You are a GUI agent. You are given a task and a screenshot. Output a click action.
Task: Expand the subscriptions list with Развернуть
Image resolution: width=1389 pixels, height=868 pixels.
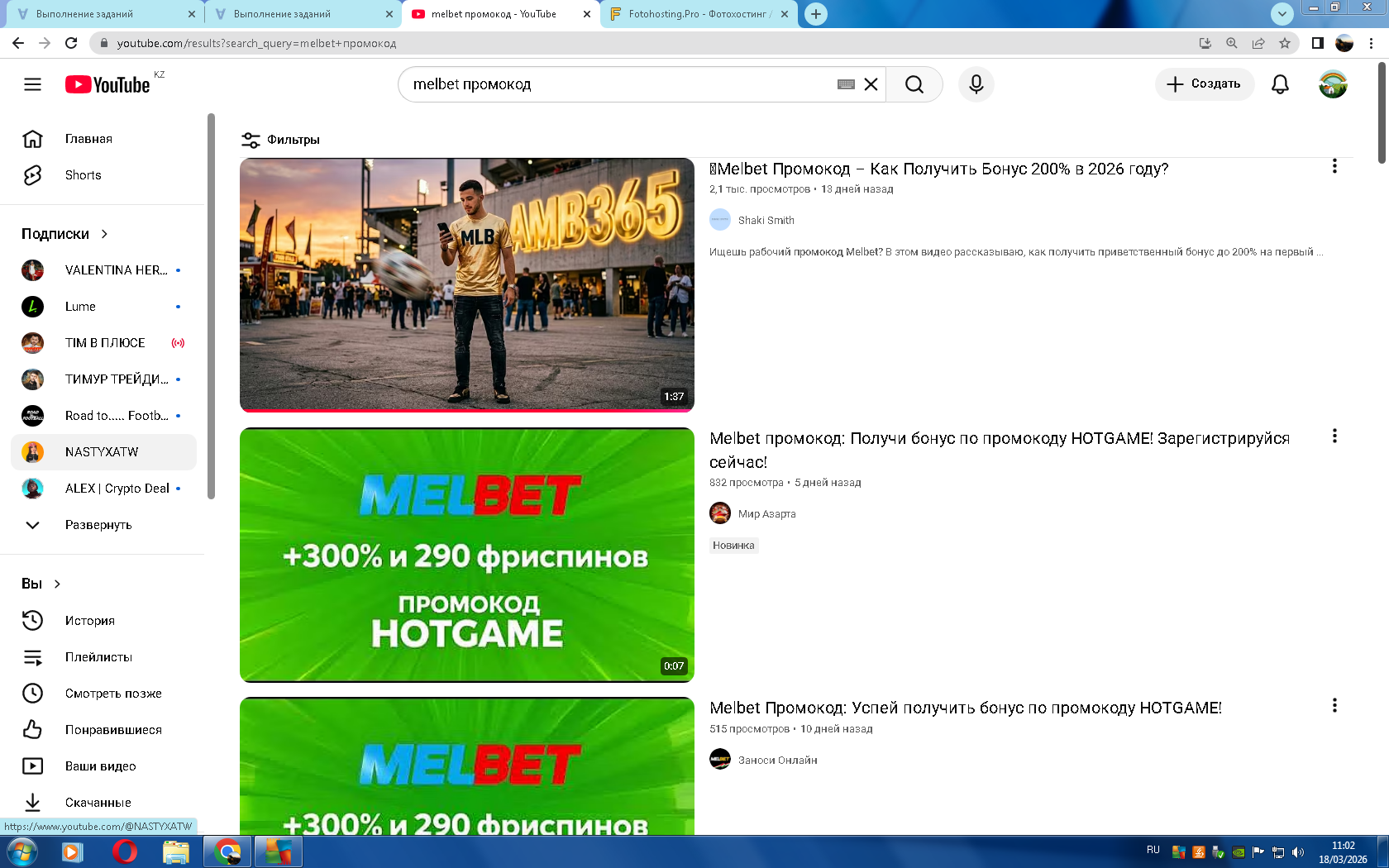pos(98,525)
